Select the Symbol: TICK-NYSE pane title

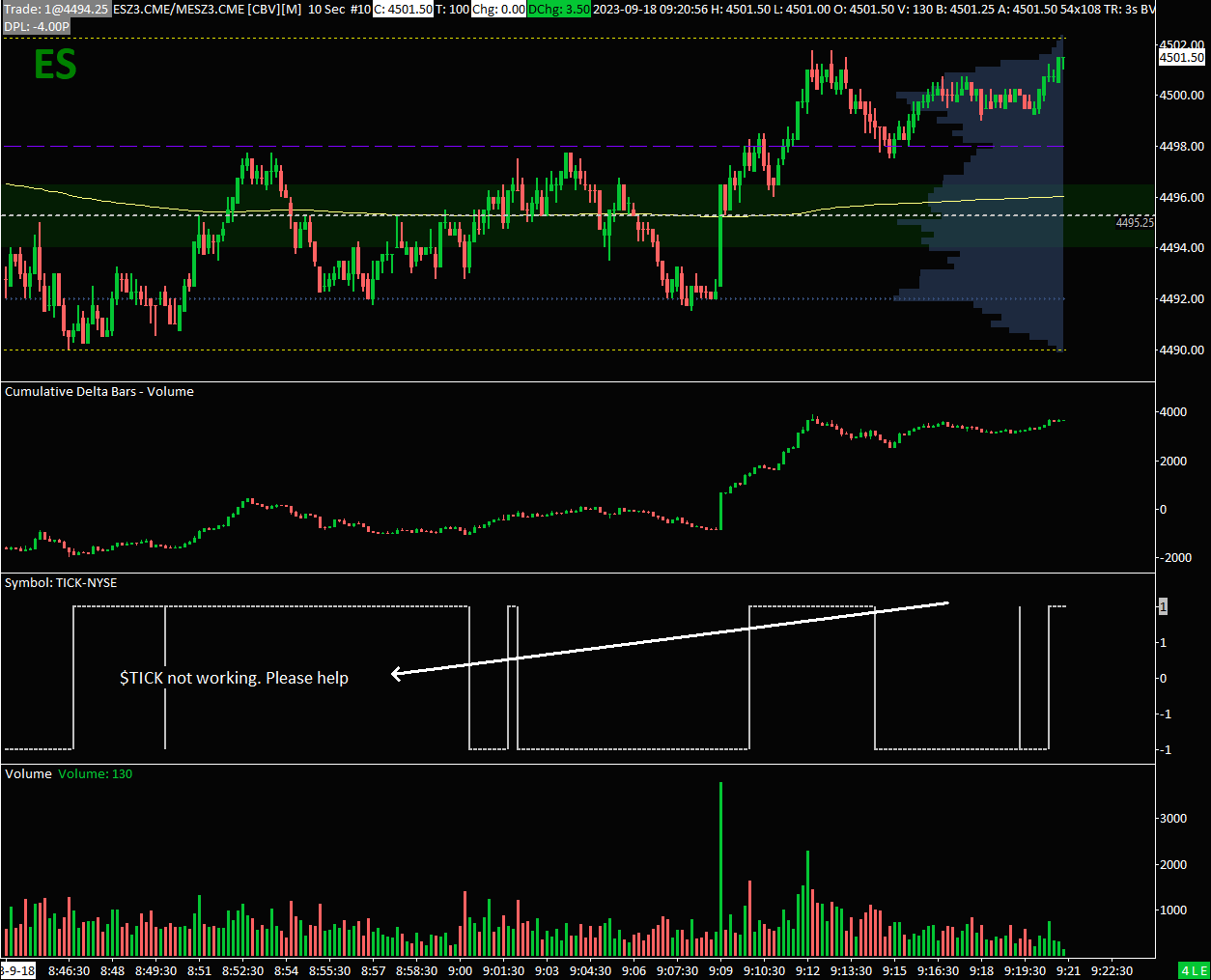61,583
